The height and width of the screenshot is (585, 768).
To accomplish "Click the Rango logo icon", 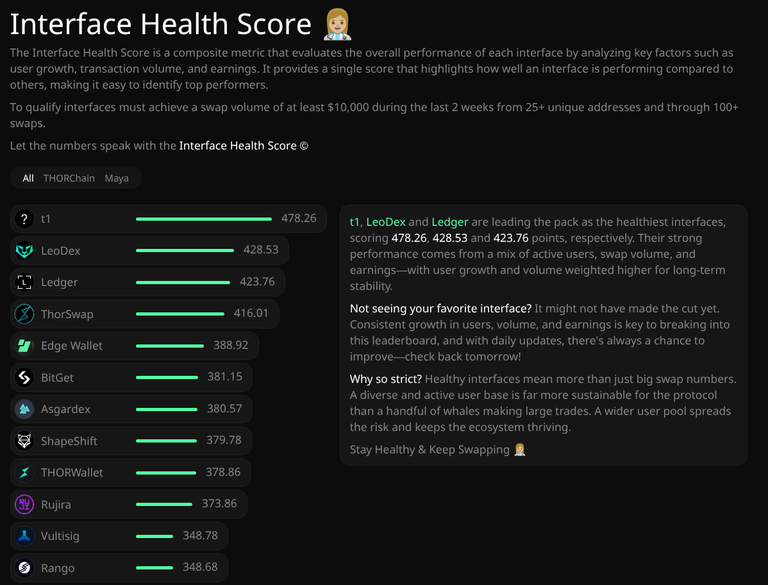I will click(x=24, y=568).
